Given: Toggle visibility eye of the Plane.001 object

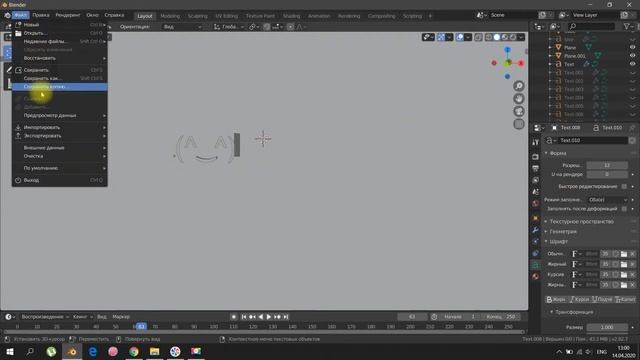Looking at the screenshot, I should 632,56.
